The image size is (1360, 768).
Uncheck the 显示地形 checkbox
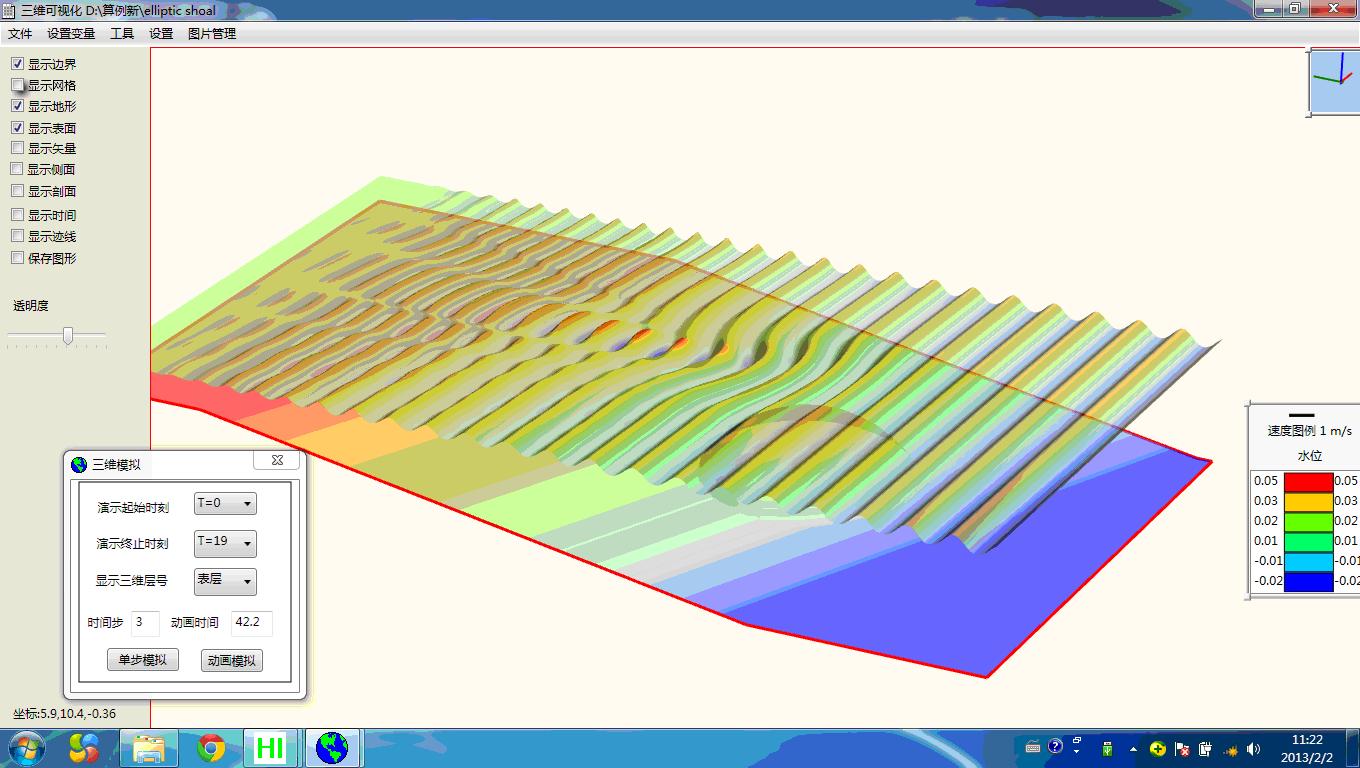18,106
